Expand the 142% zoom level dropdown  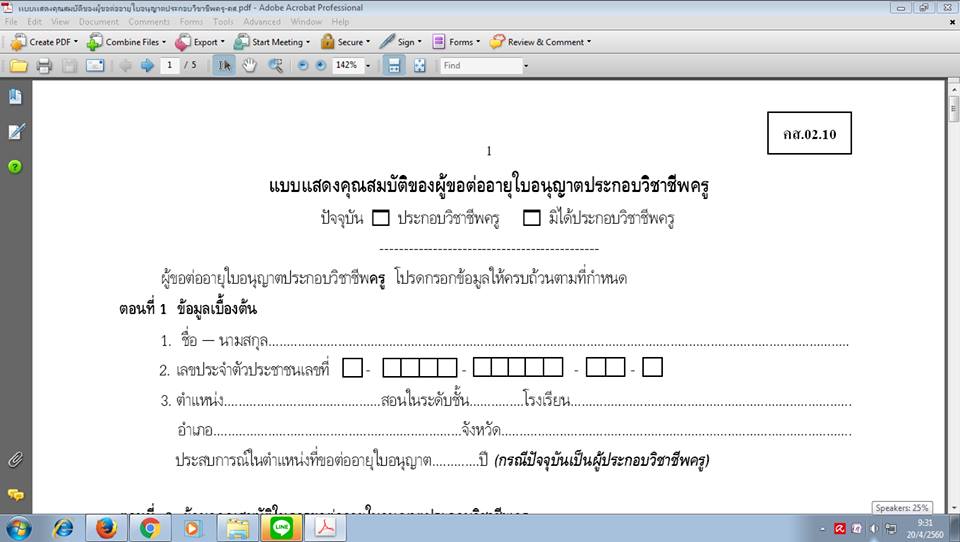coord(368,66)
